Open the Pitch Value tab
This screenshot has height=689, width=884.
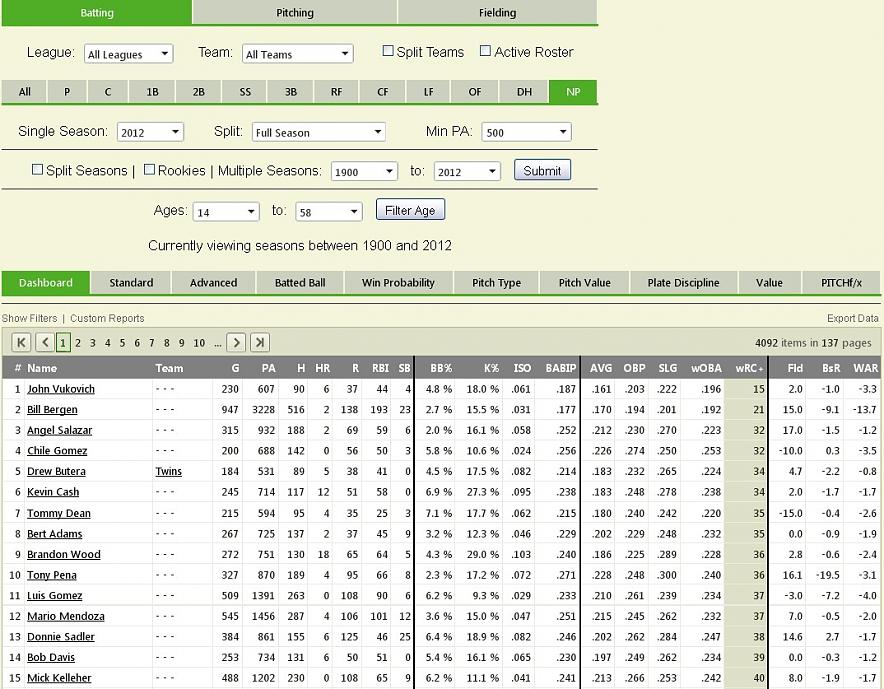coord(585,282)
